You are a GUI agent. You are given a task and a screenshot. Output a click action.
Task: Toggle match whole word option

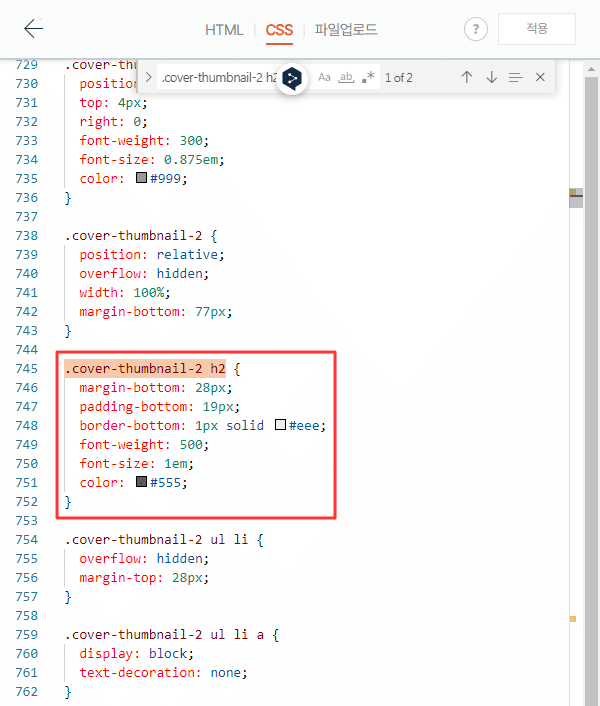(x=346, y=77)
